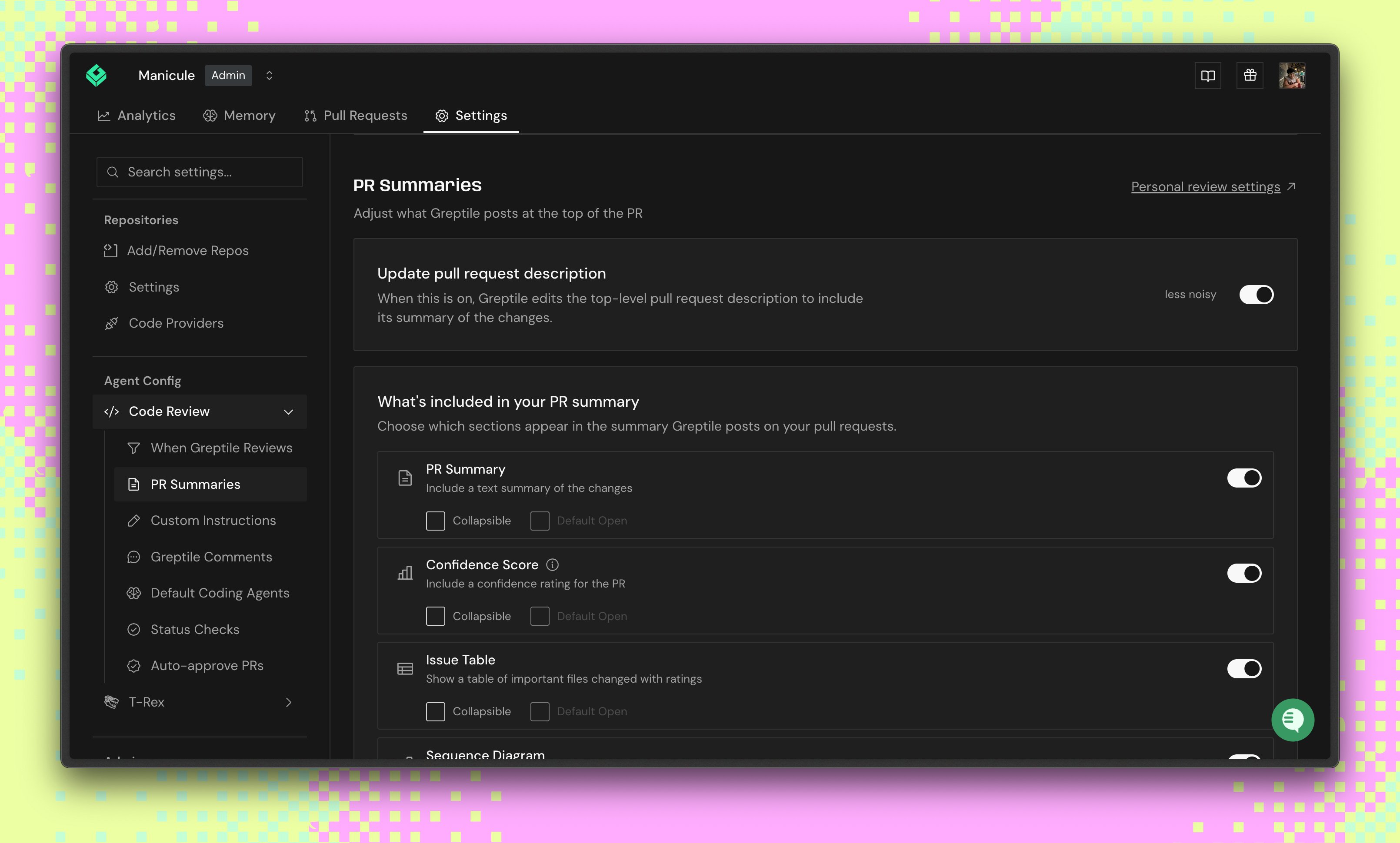Expand the T-Rex section chevron
The height and width of the screenshot is (843, 1400).
[x=289, y=702]
